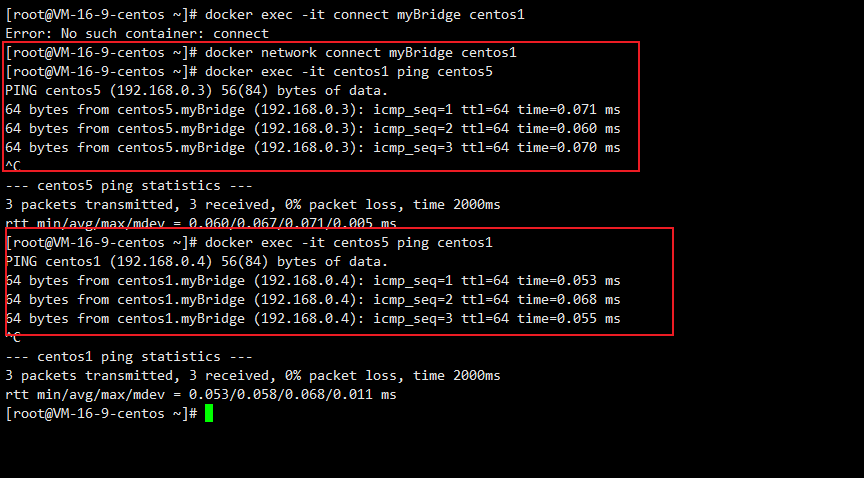
Task: Click the green terminal cursor block
Action: [209, 413]
